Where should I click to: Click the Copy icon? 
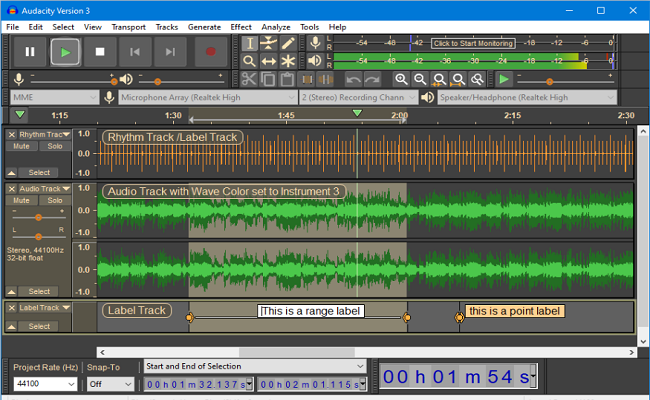268,79
